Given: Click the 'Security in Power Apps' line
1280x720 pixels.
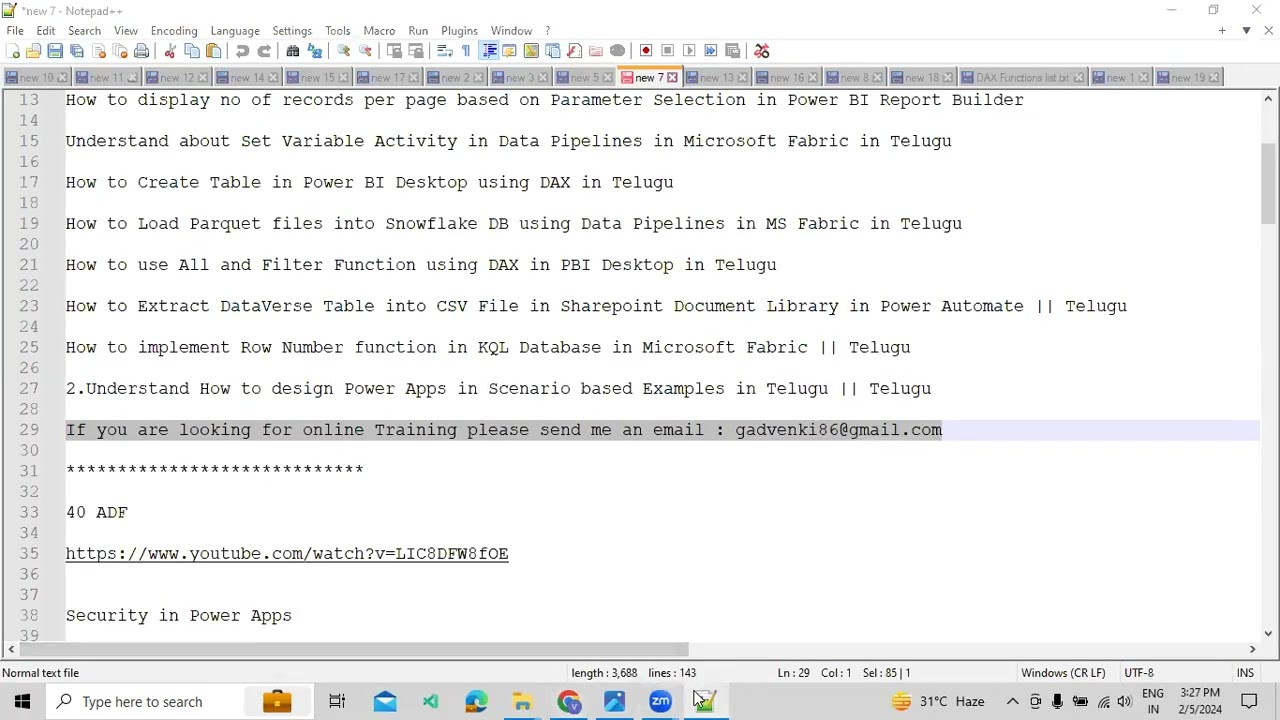Looking at the screenshot, I should pos(179,615).
